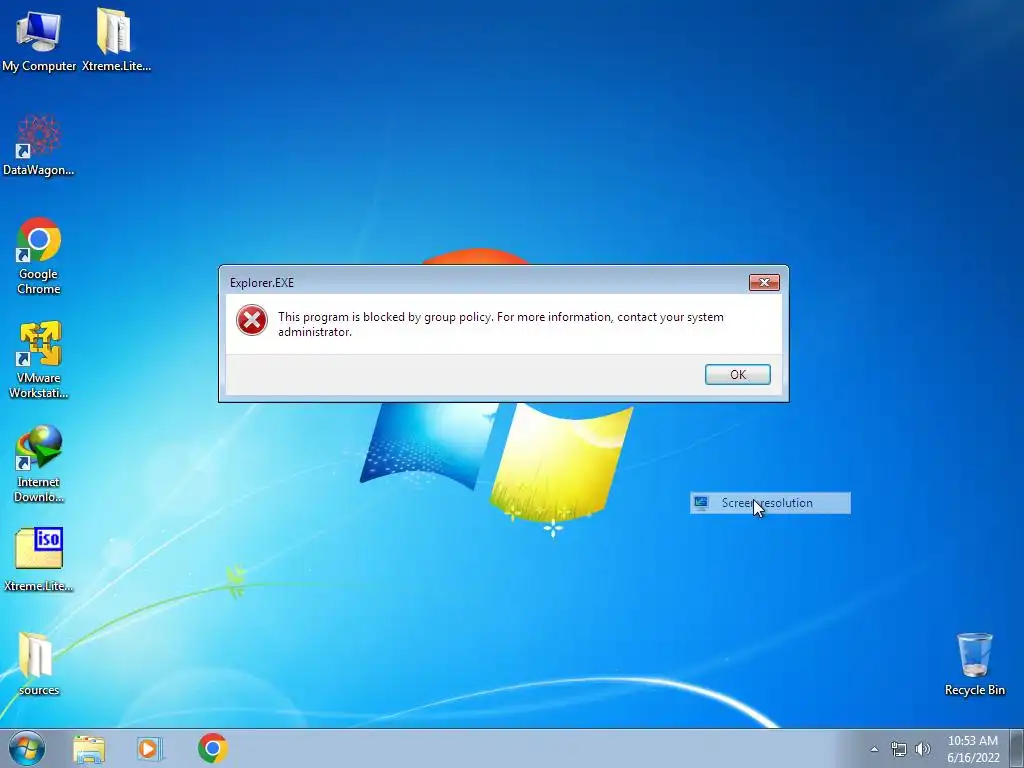1024x768 pixels.
Task: Close the Explorer.EXE error dialog
Action: pos(764,282)
